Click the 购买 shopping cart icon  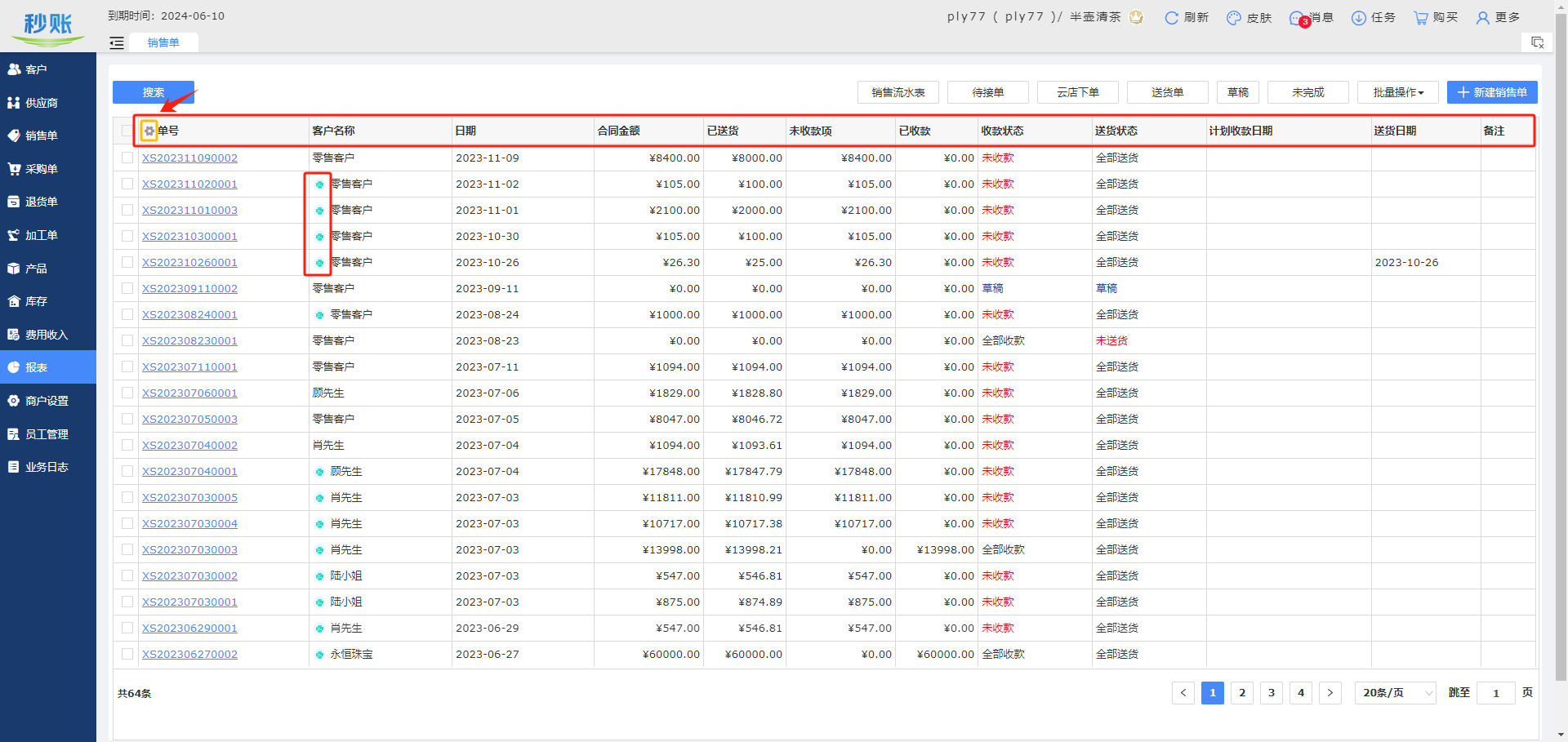(x=1421, y=17)
